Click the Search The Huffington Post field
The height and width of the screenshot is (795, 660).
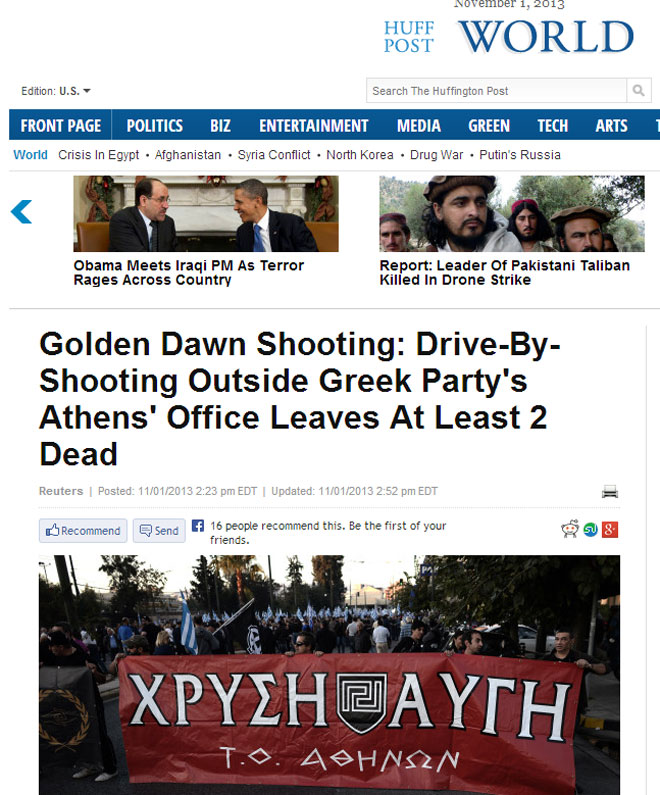point(496,91)
